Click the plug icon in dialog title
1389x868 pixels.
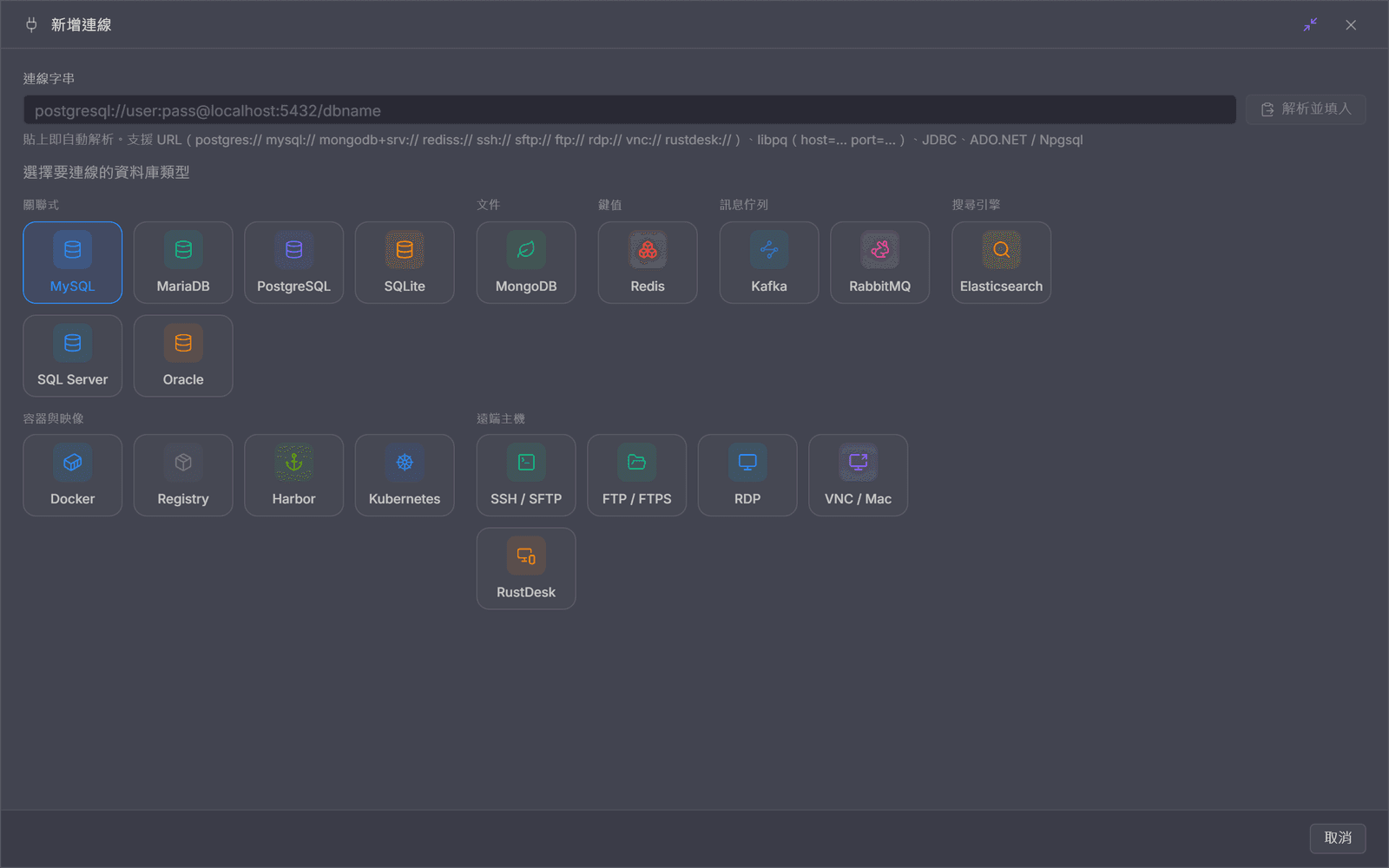(x=31, y=24)
